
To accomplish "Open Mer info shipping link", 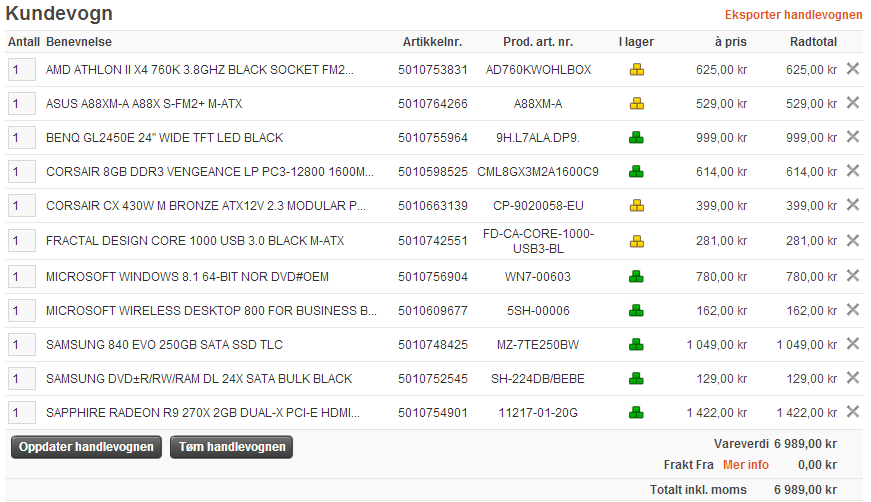I will [745, 465].
